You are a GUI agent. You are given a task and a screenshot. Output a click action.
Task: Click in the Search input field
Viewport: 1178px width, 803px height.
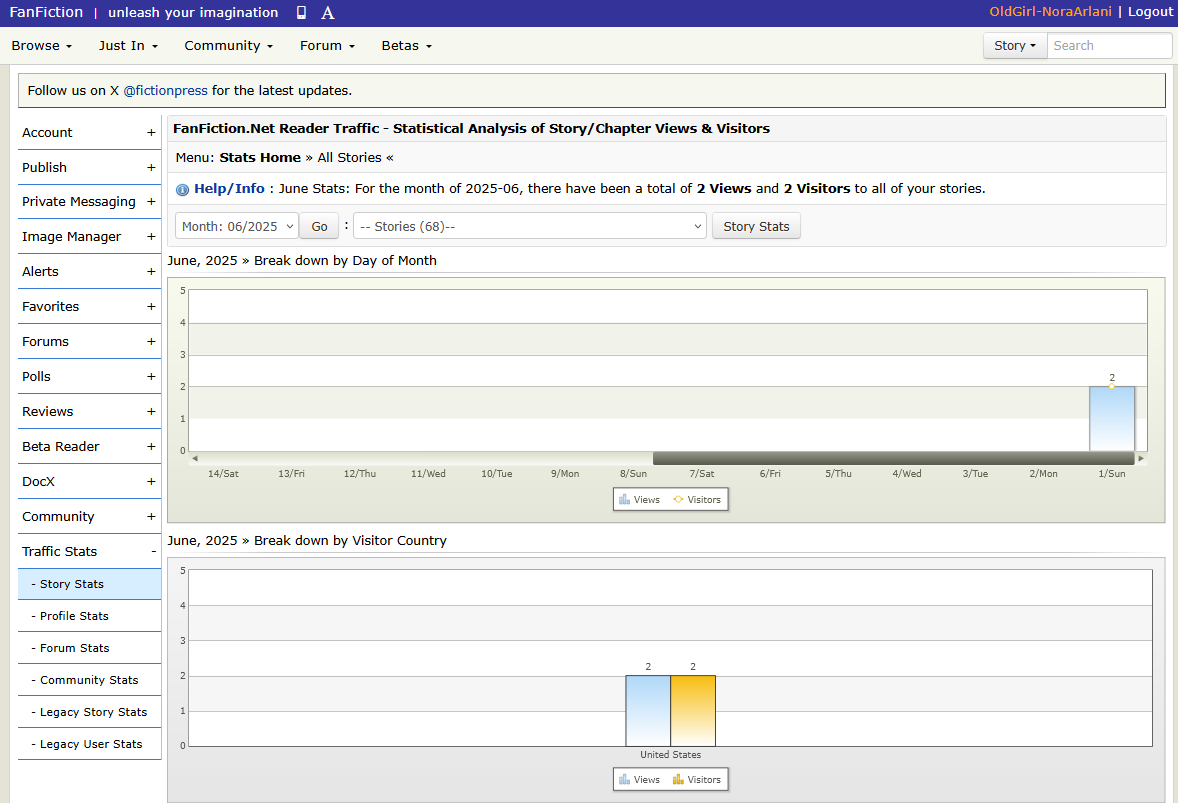point(1109,46)
